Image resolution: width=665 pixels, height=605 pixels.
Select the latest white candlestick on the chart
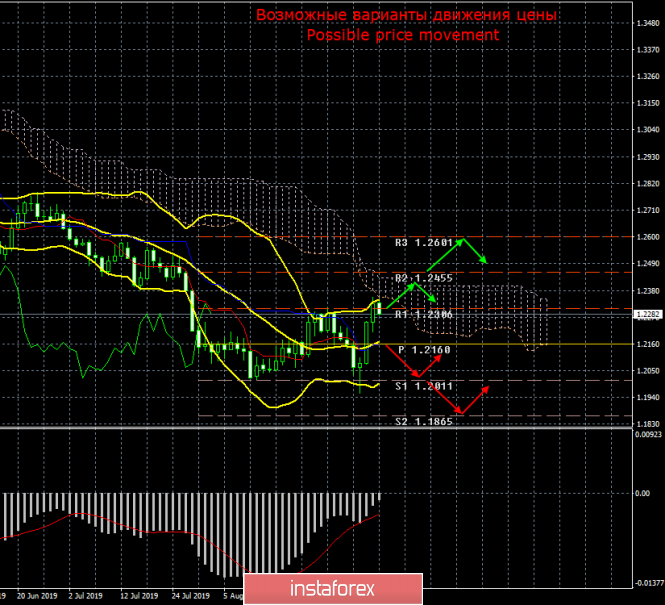377,306
